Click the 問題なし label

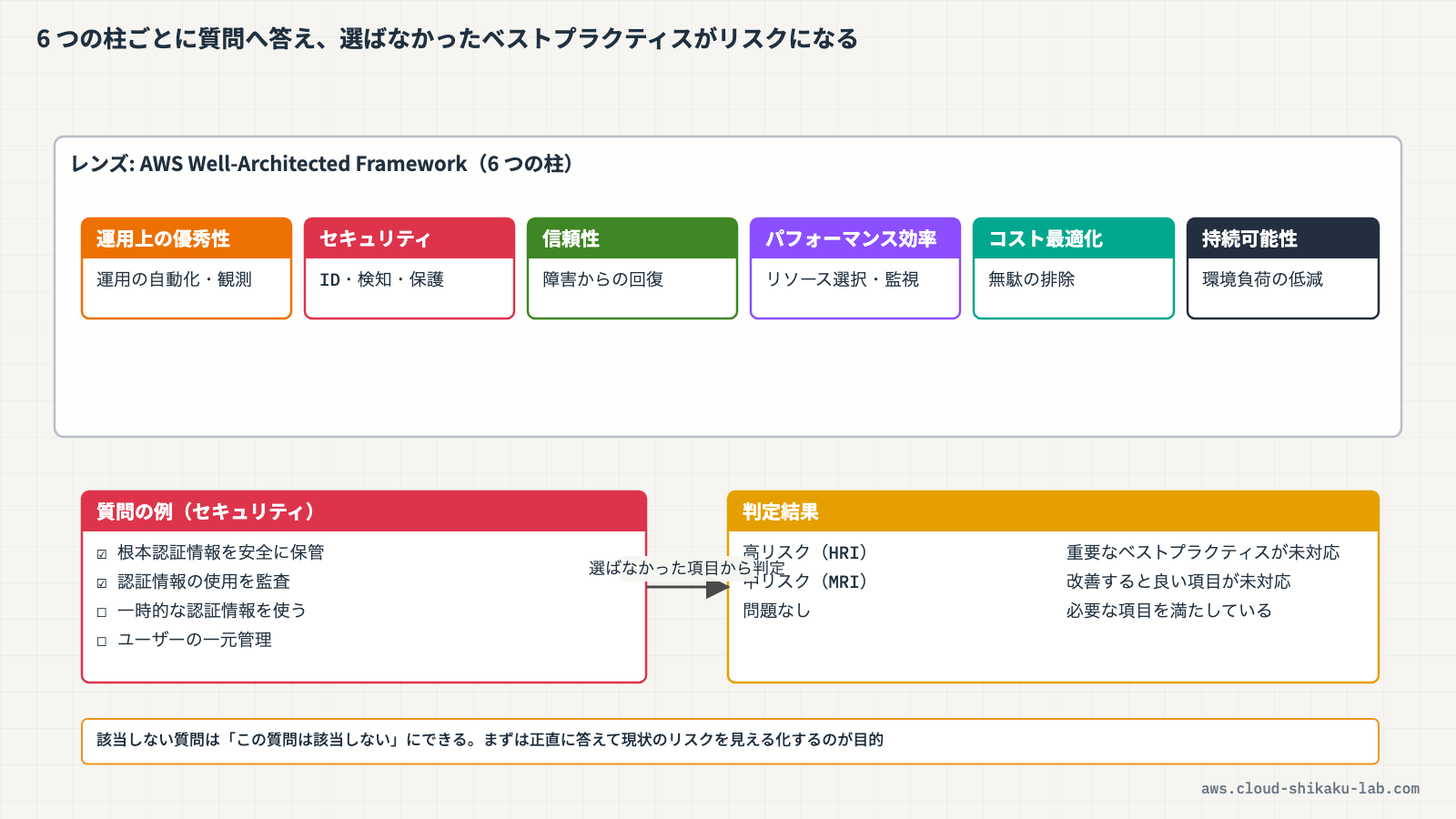(x=776, y=611)
